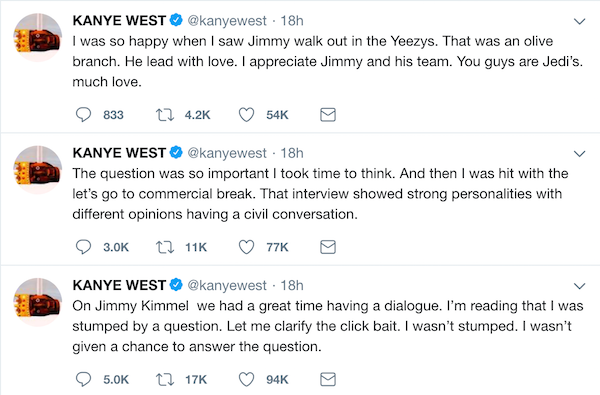The height and width of the screenshot is (395, 600).
Task: Retweet the Yeezys olive branch tweet
Action: 165,114
